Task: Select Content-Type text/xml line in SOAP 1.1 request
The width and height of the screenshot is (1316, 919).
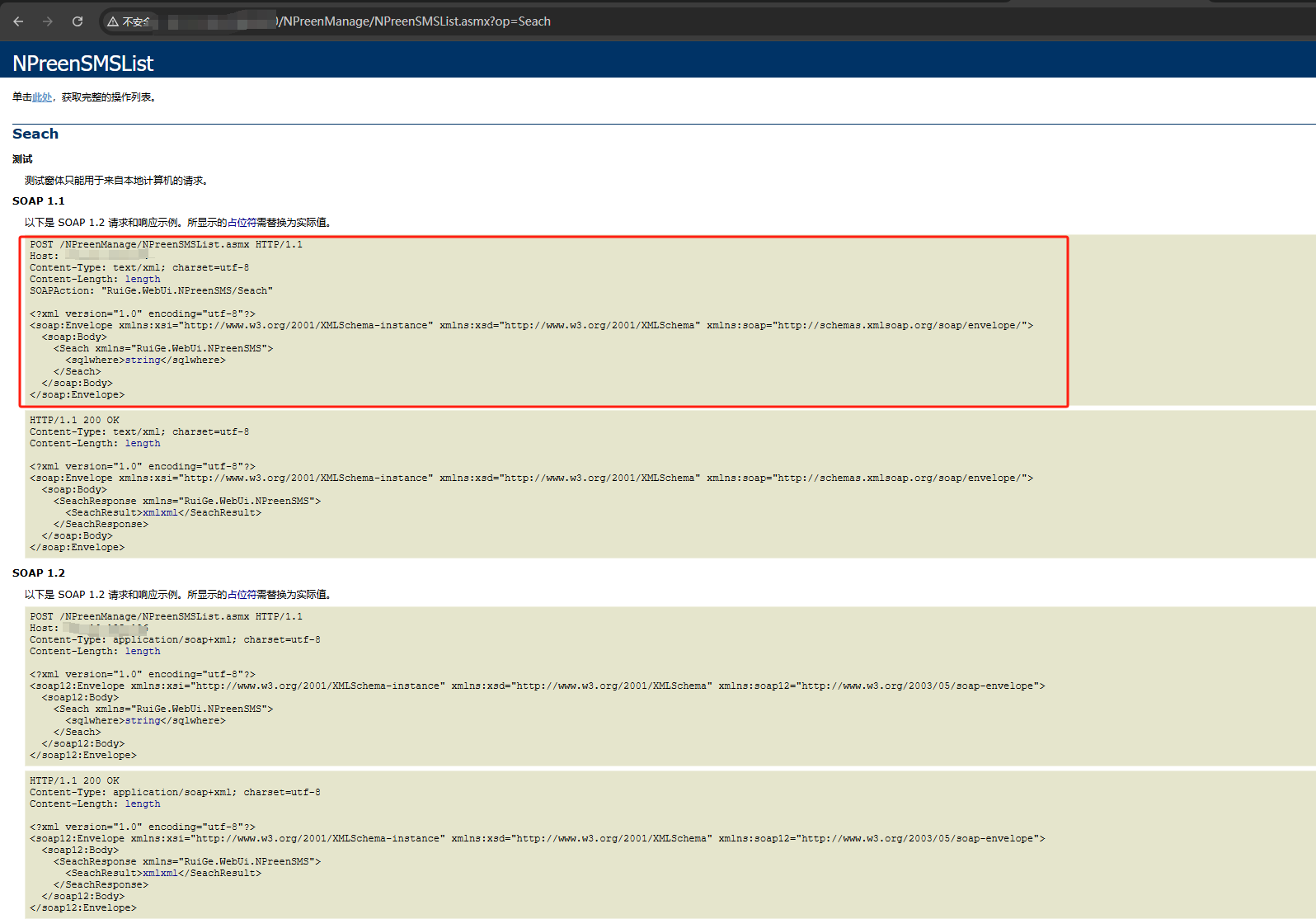Action: point(139,268)
